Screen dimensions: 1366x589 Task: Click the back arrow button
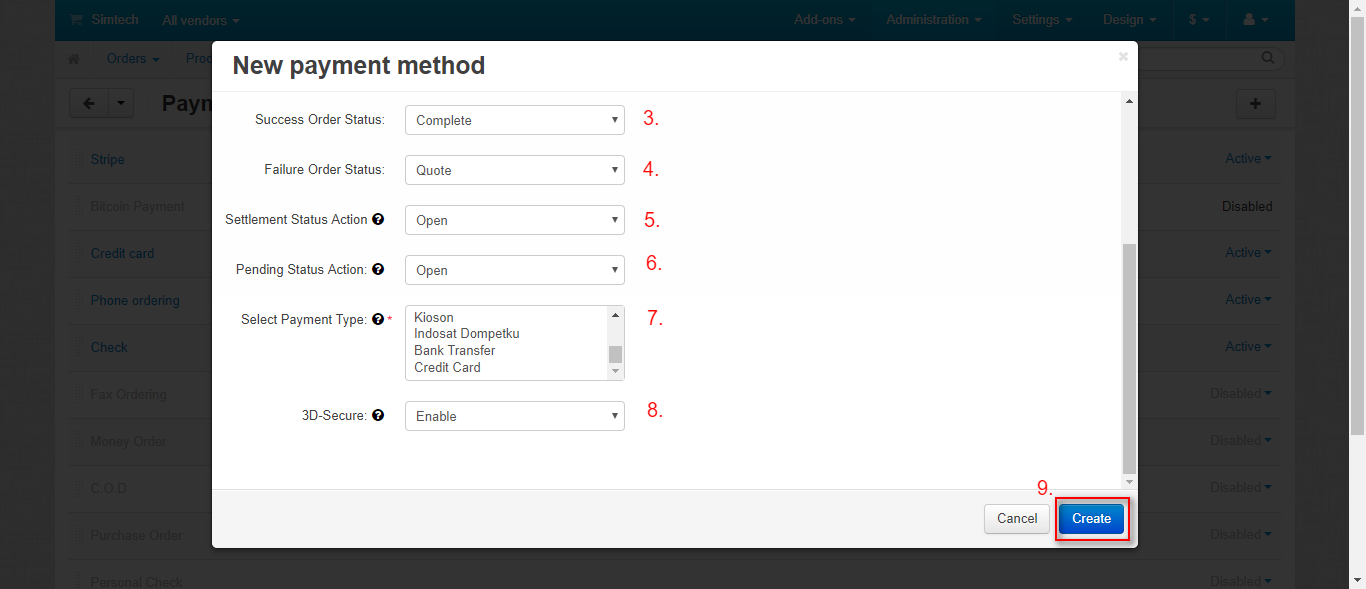click(x=89, y=103)
